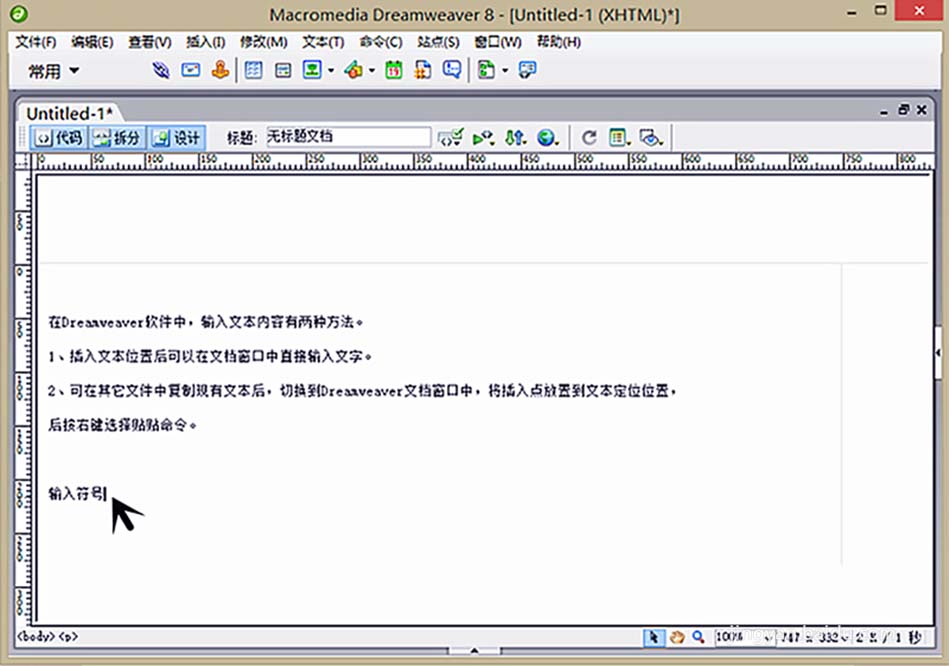Open the 修改(M) menu
Image resolution: width=949 pixels, height=666 pixels.
pyautogui.click(x=263, y=42)
